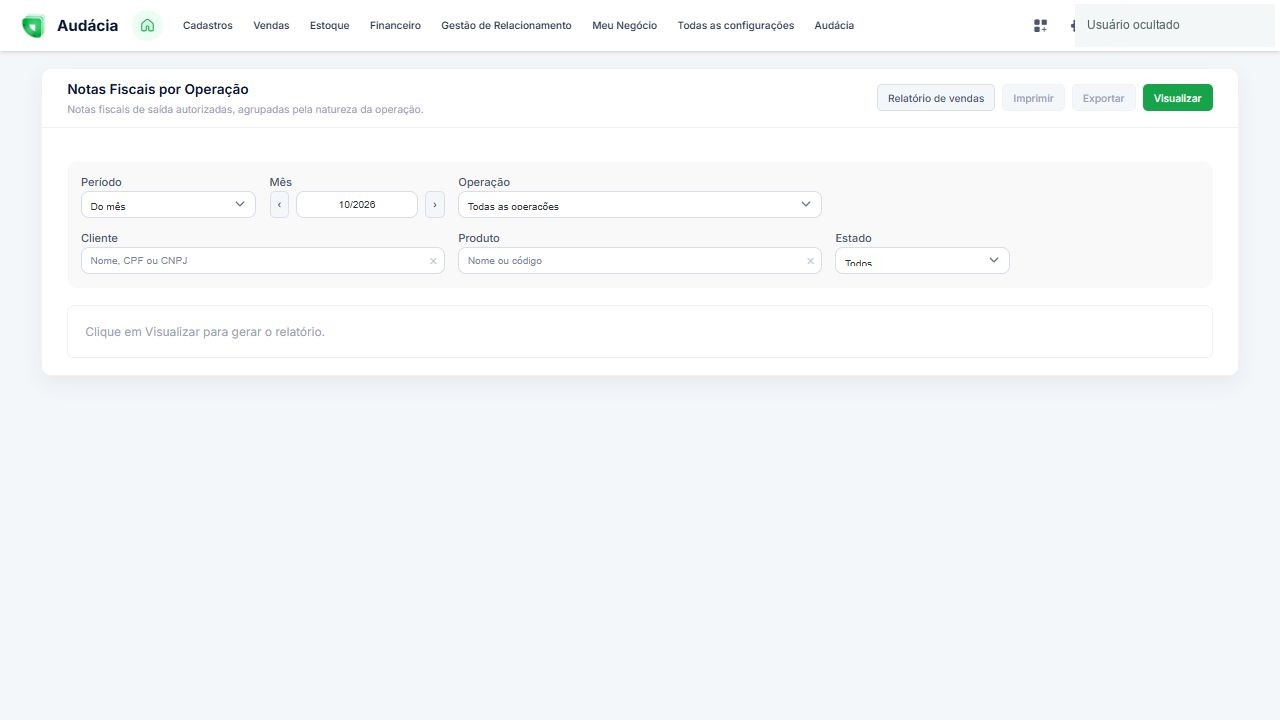This screenshot has width=1280, height=720.
Task: Open Gestão de Relacionamento menu
Action: click(506, 26)
